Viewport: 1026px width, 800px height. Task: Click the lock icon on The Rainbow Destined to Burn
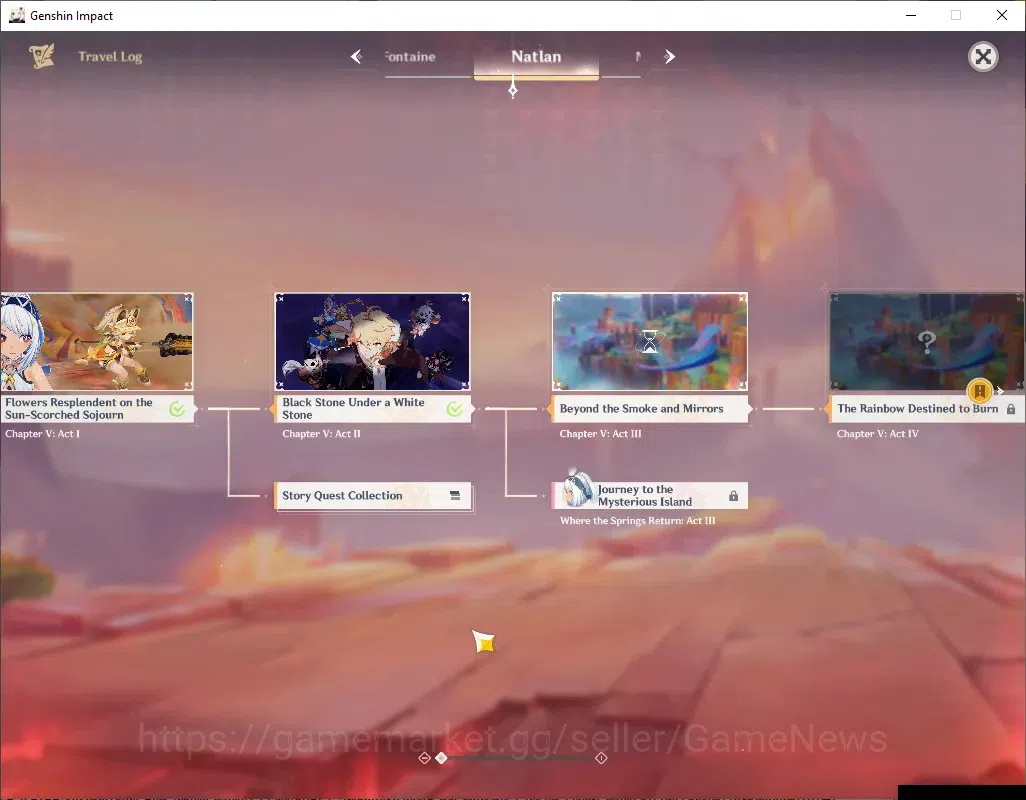pyautogui.click(x=1011, y=409)
